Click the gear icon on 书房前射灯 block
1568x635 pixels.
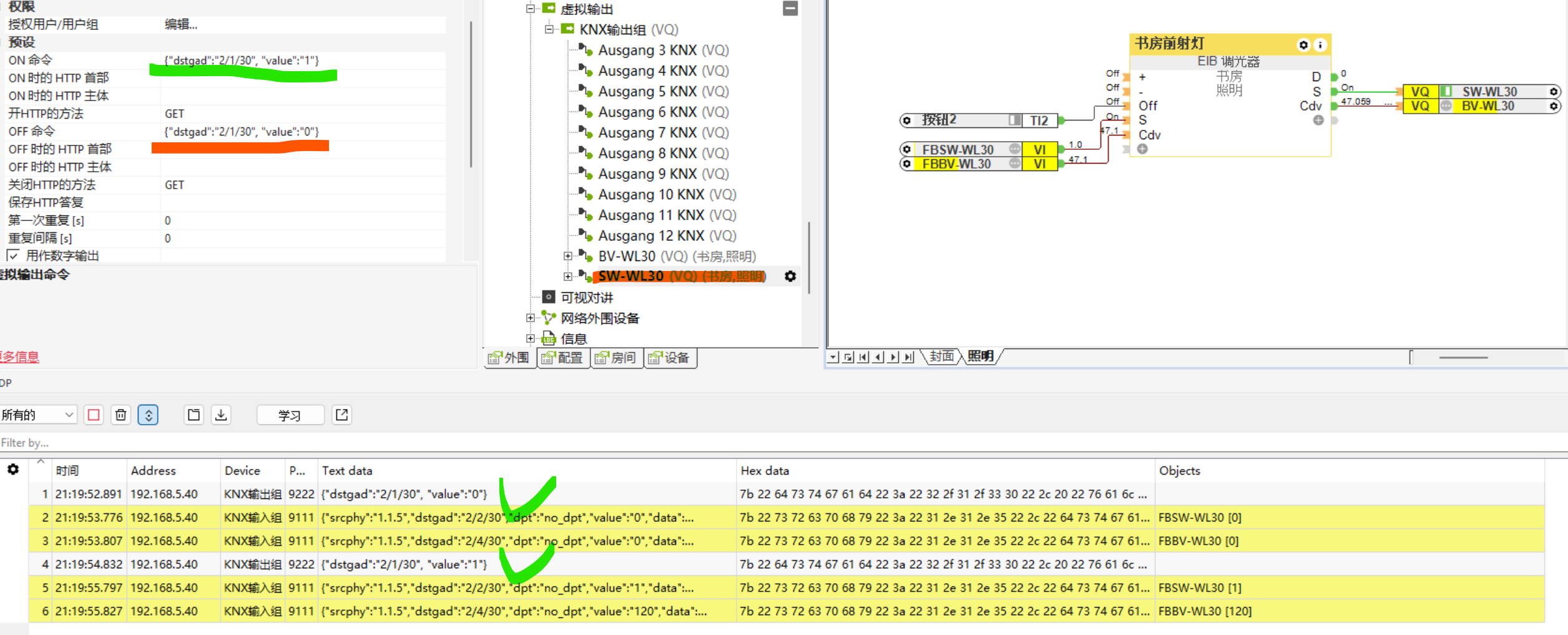coord(1303,45)
